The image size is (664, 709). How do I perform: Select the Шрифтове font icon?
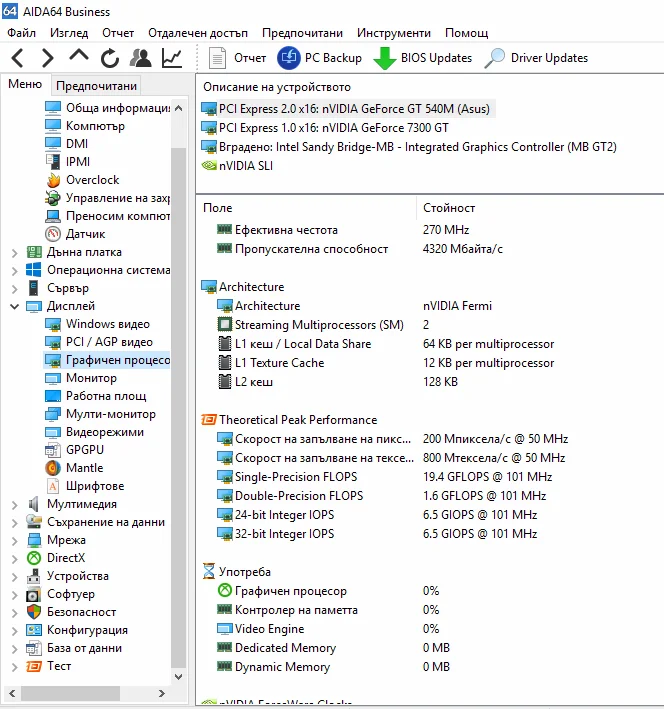point(53,486)
